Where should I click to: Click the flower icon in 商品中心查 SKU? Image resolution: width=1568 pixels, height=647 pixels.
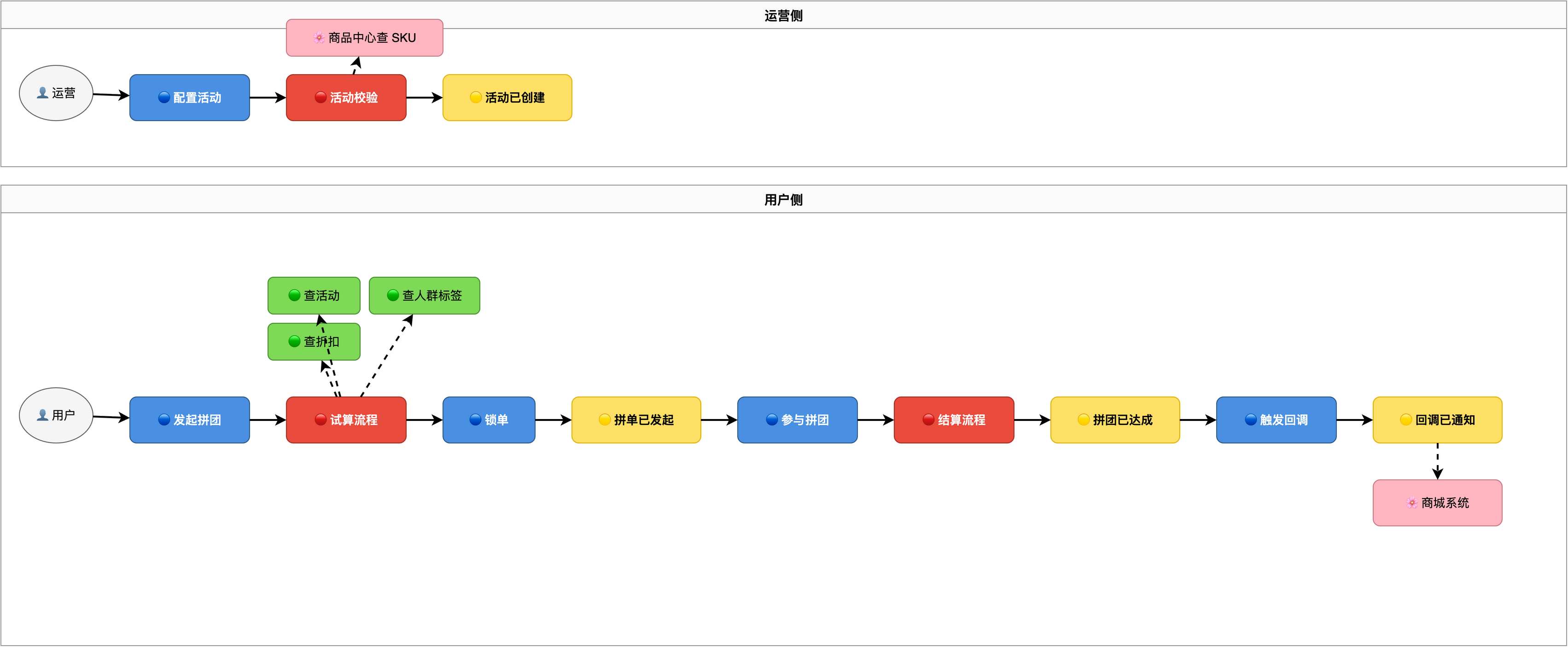pos(319,38)
